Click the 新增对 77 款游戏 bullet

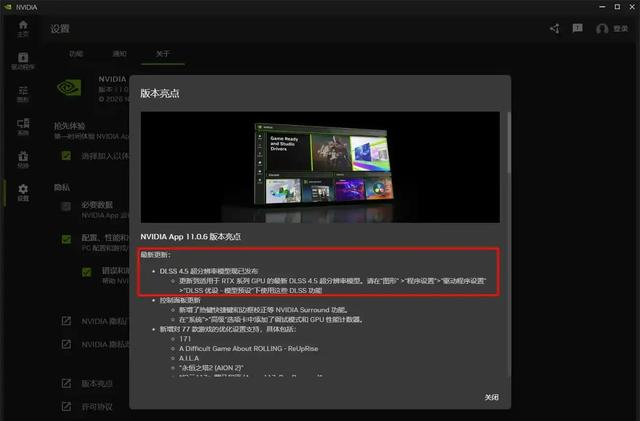pos(228,329)
